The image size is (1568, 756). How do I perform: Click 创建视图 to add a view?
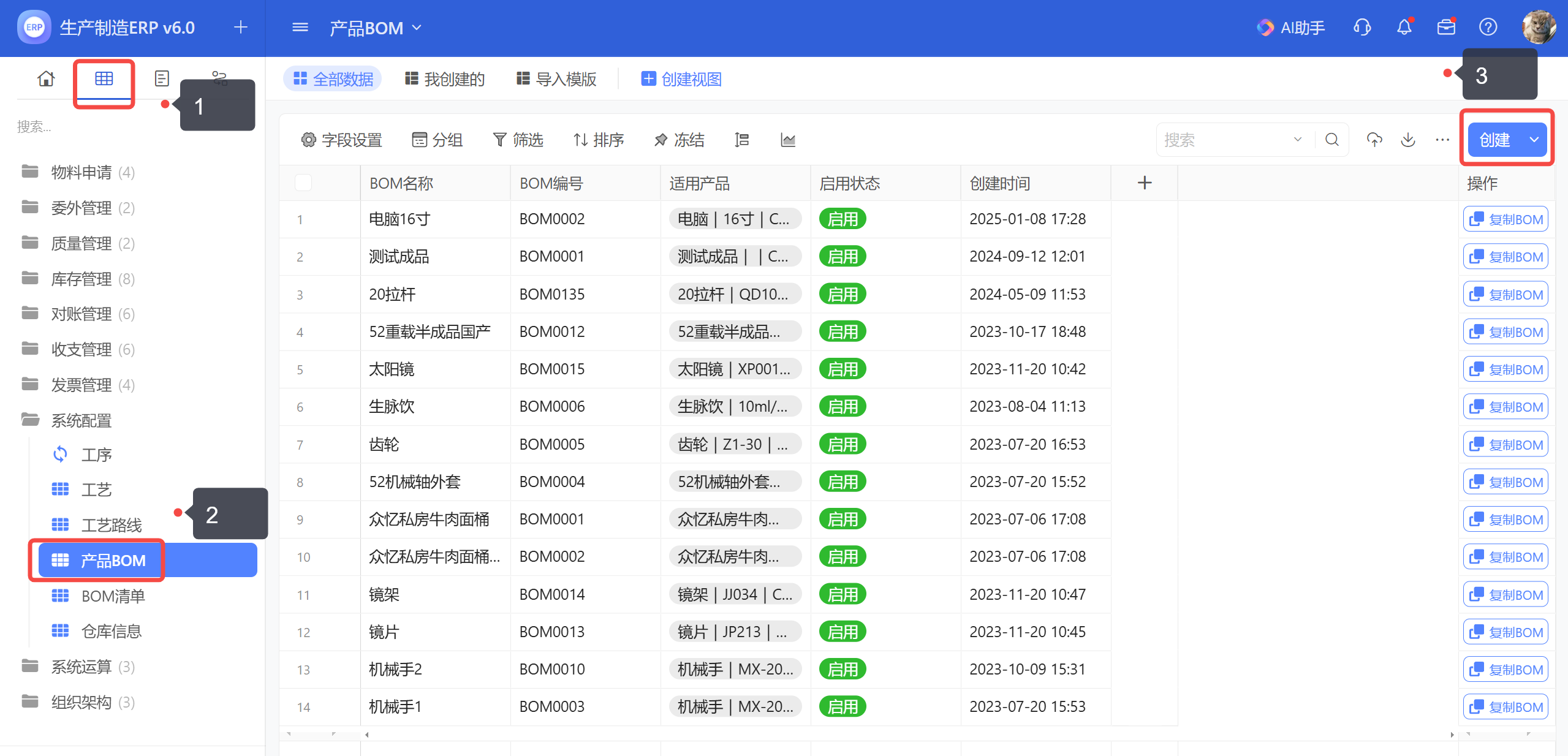coord(681,79)
